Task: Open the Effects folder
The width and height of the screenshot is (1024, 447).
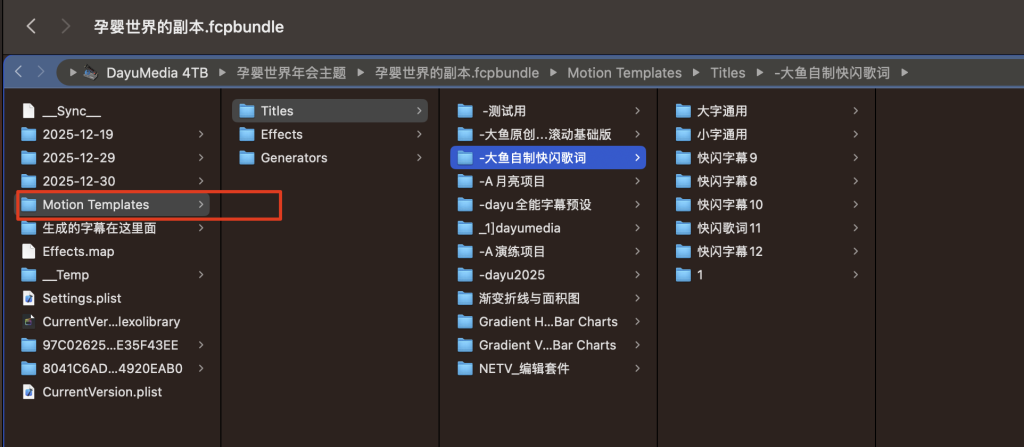Action: (x=281, y=134)
